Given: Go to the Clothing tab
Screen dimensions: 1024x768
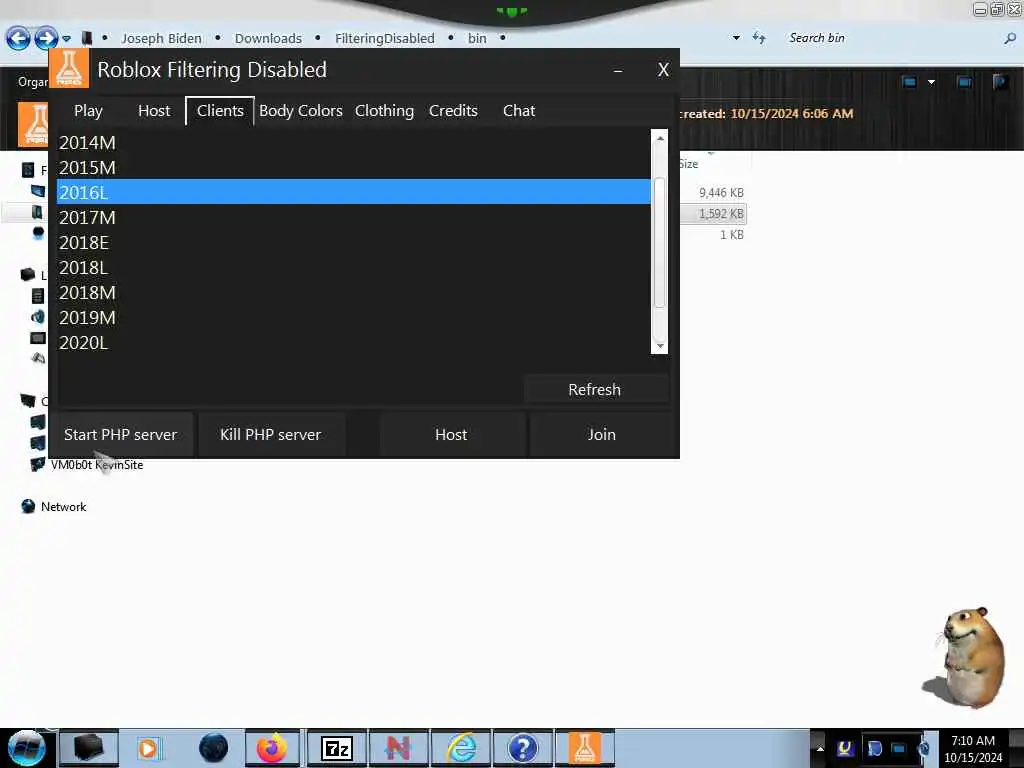Looking at the screenshot, I should coord(384,111).
